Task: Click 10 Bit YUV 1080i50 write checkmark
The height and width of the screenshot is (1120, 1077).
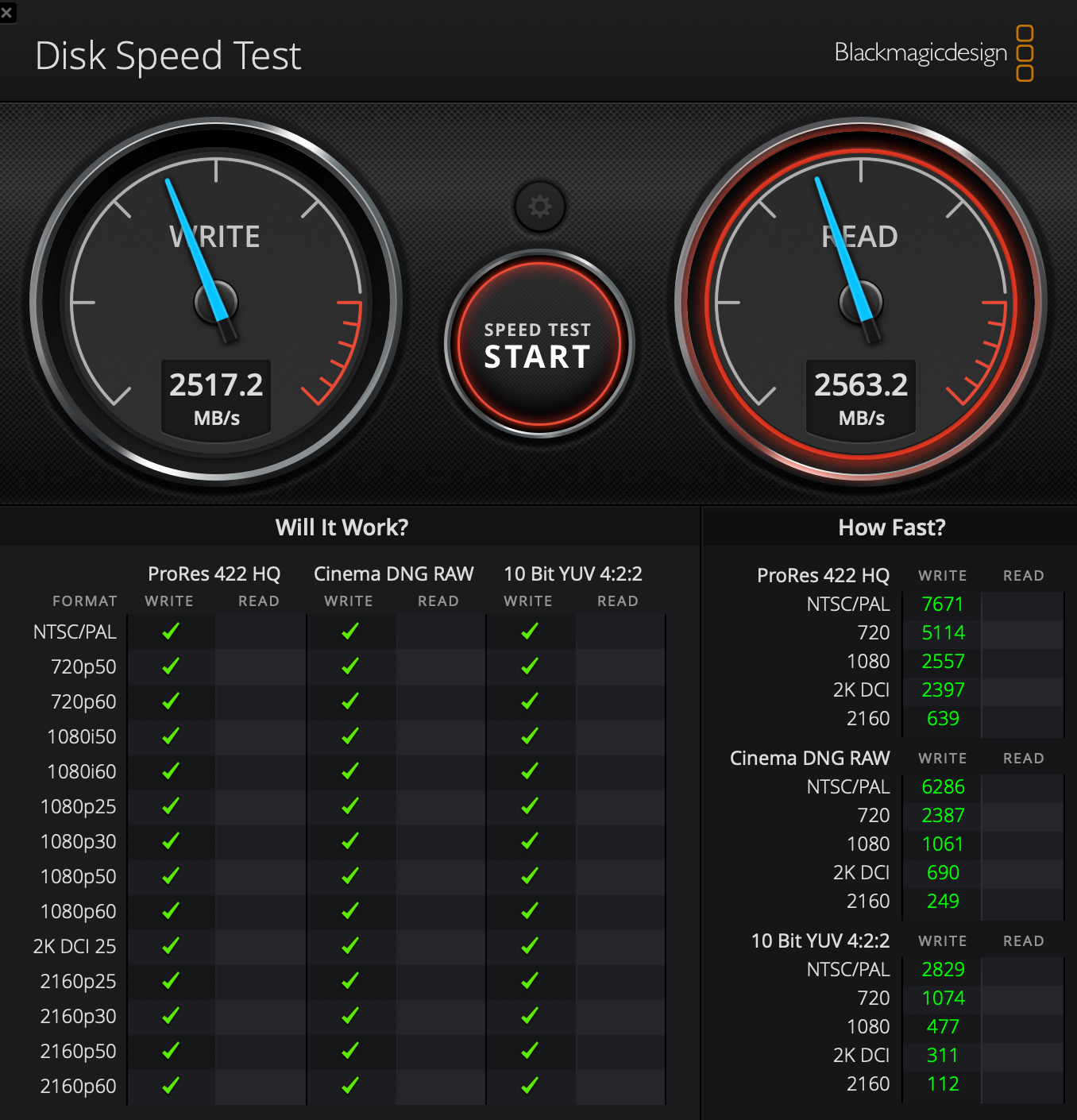Action: (x=530, y=736)
